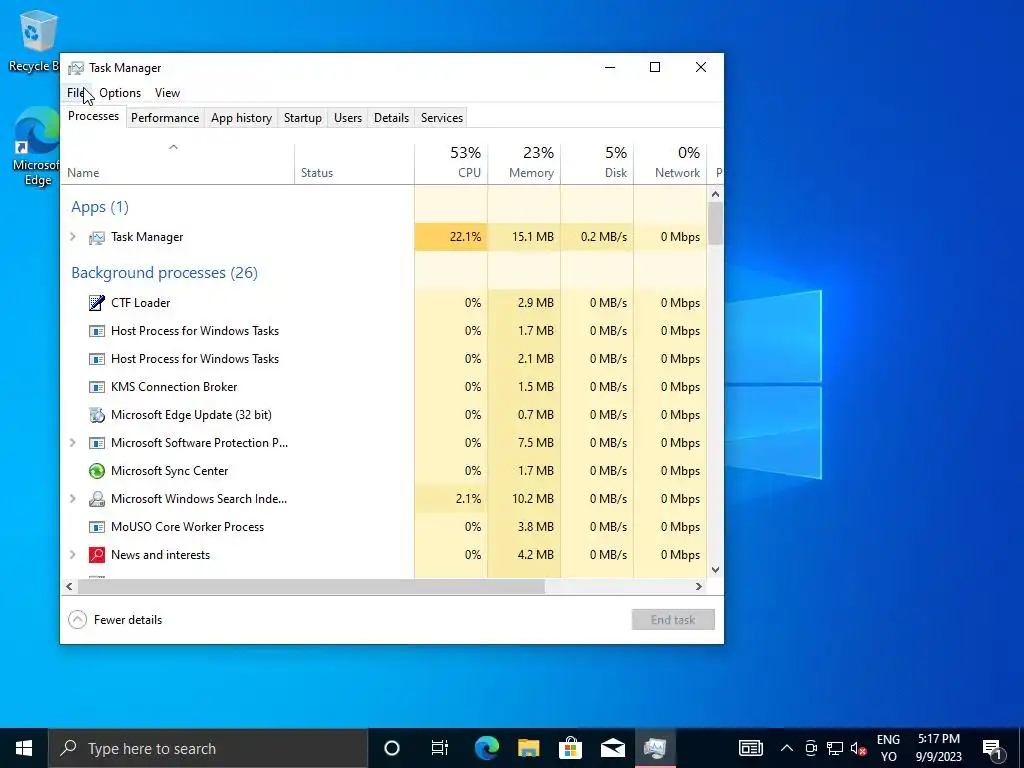
Task: Click the vertical scrollbar up arrow
Action: click(x=715, y=194)
